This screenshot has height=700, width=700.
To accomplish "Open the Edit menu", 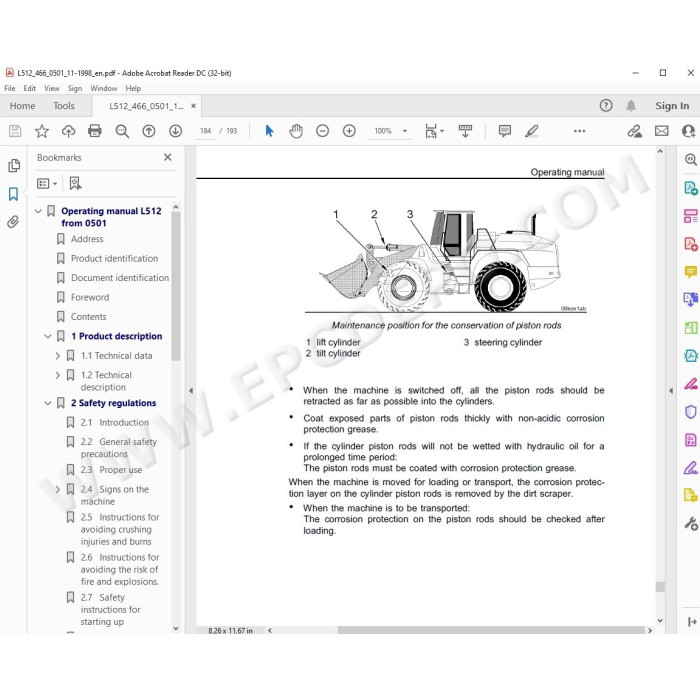I will [30, 88].
